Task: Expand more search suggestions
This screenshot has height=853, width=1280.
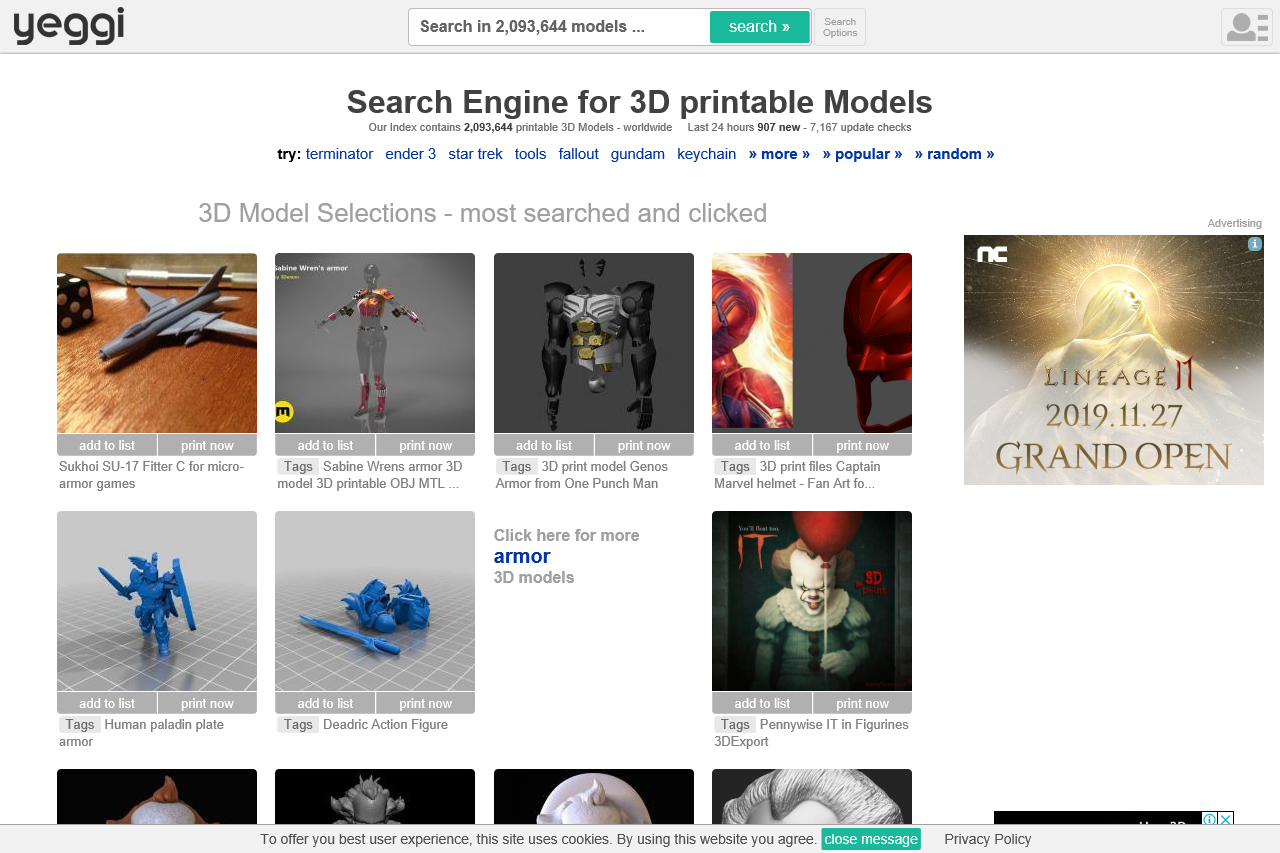Action: [x=779, y=154]
